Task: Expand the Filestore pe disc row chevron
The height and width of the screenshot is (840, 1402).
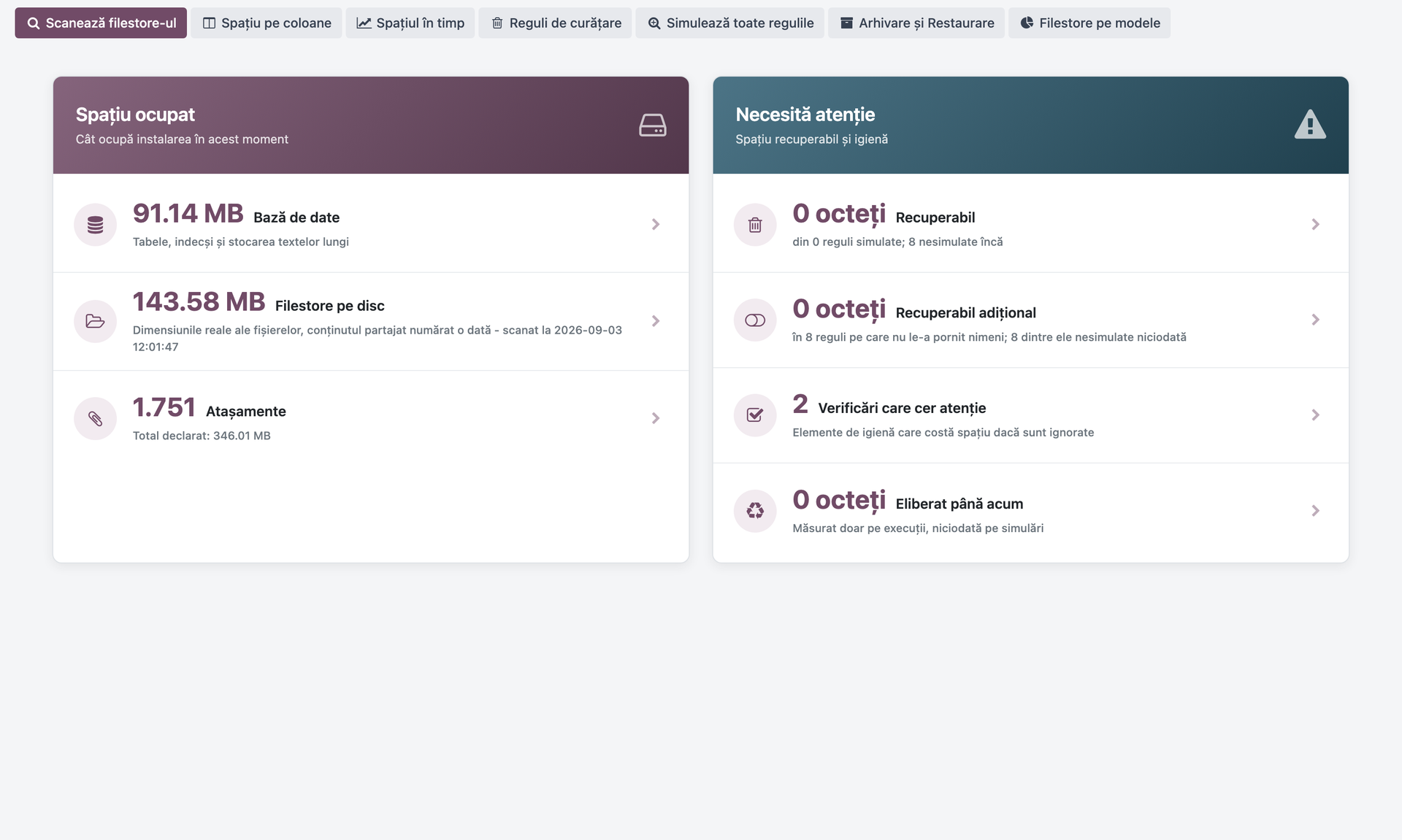Action: [x=656, y=321]
